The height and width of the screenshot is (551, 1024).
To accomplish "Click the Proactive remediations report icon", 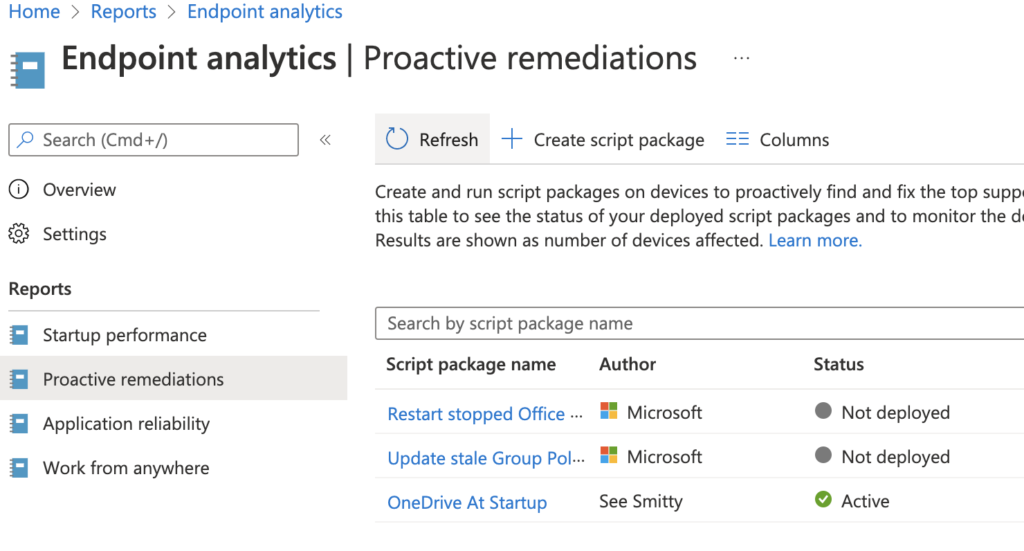I will [x=19, y=379].
